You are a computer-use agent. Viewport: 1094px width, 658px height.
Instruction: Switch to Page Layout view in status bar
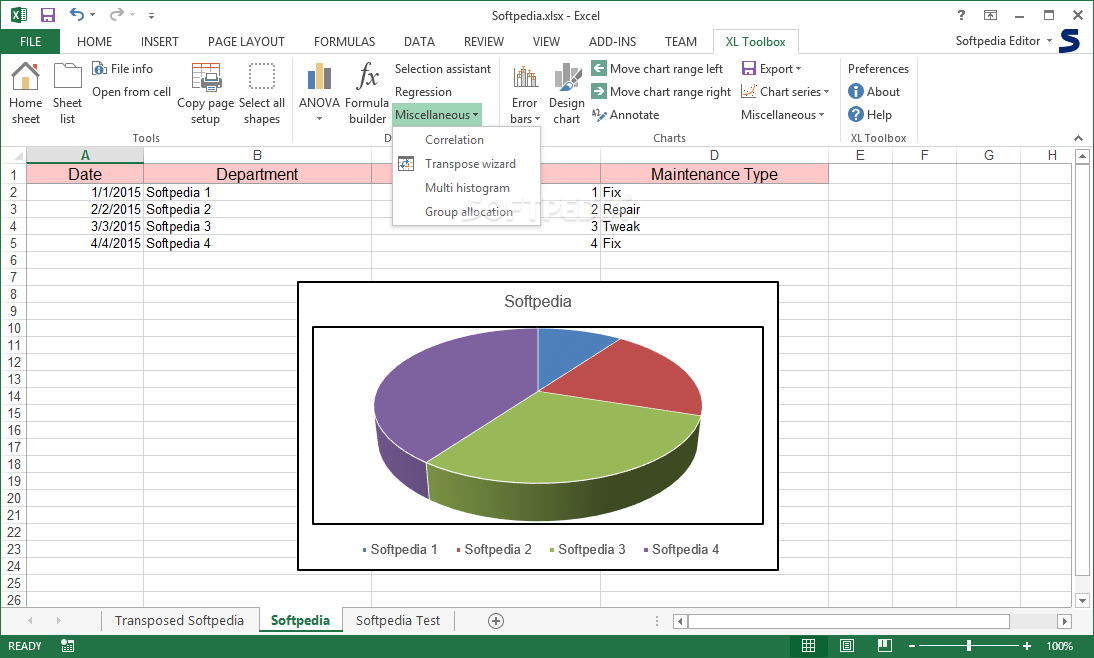click(x=846, y=645)
